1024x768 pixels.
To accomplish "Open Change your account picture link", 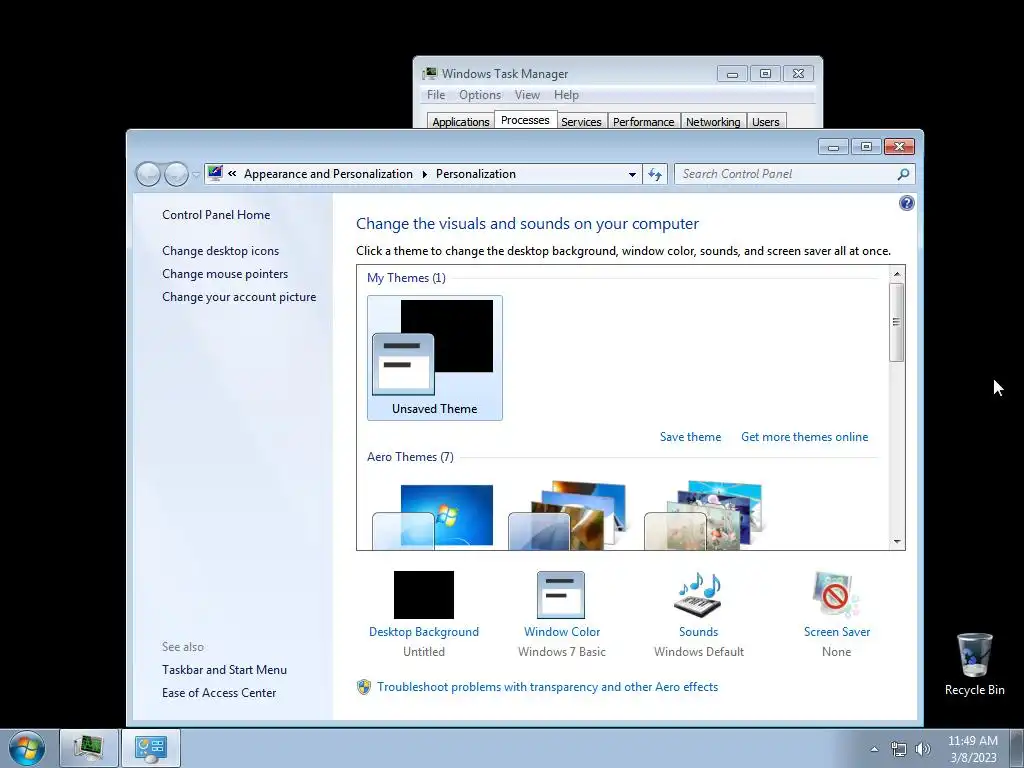I will click(239, 296).
